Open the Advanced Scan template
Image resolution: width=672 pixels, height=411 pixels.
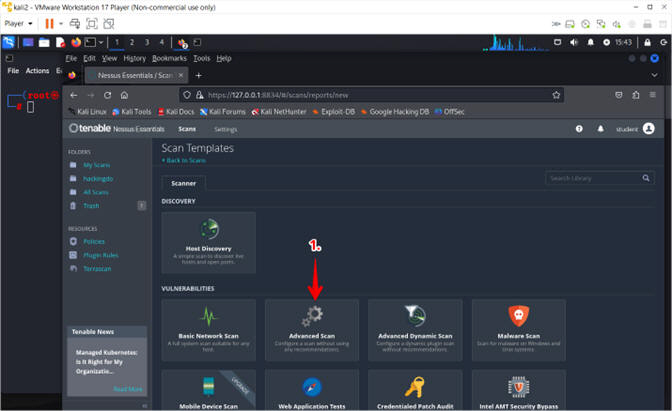pos(312,330)
